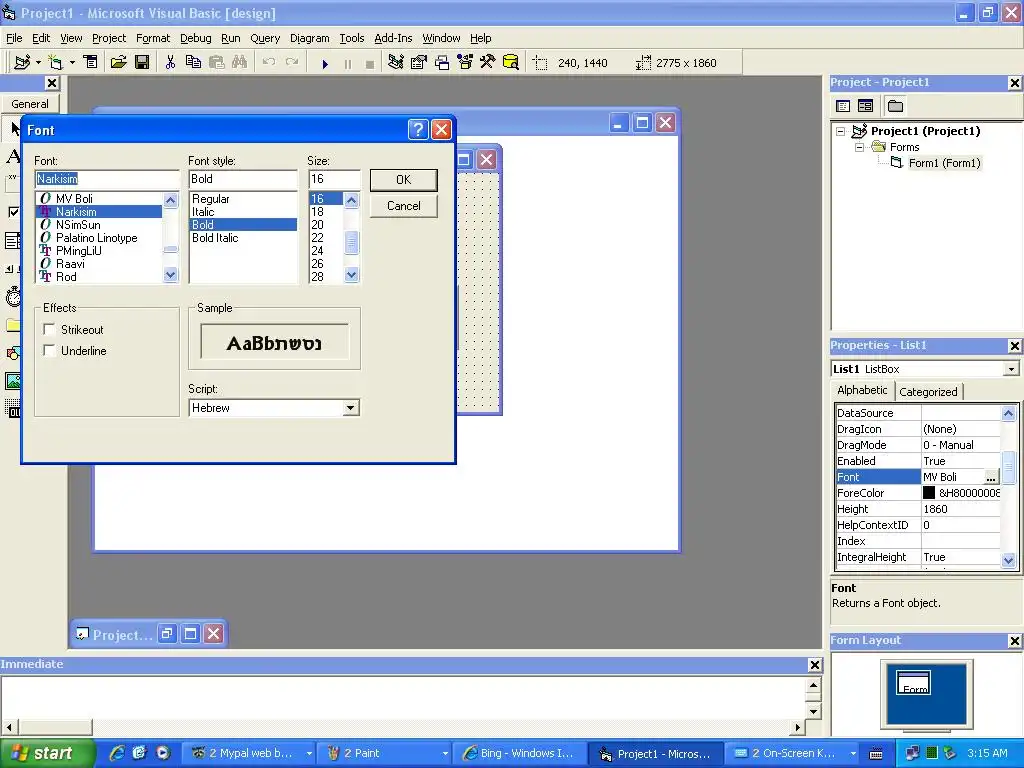Enable the Underline checkbox

click(x=49, y=350)
